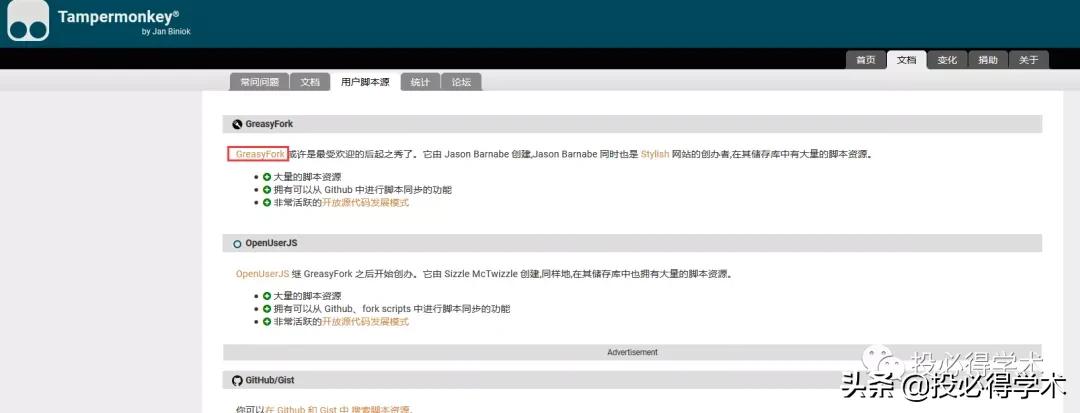Open the OpenUserJS link in paragraph
This screenshot has width=1080, height=413.
click(262, 274)
